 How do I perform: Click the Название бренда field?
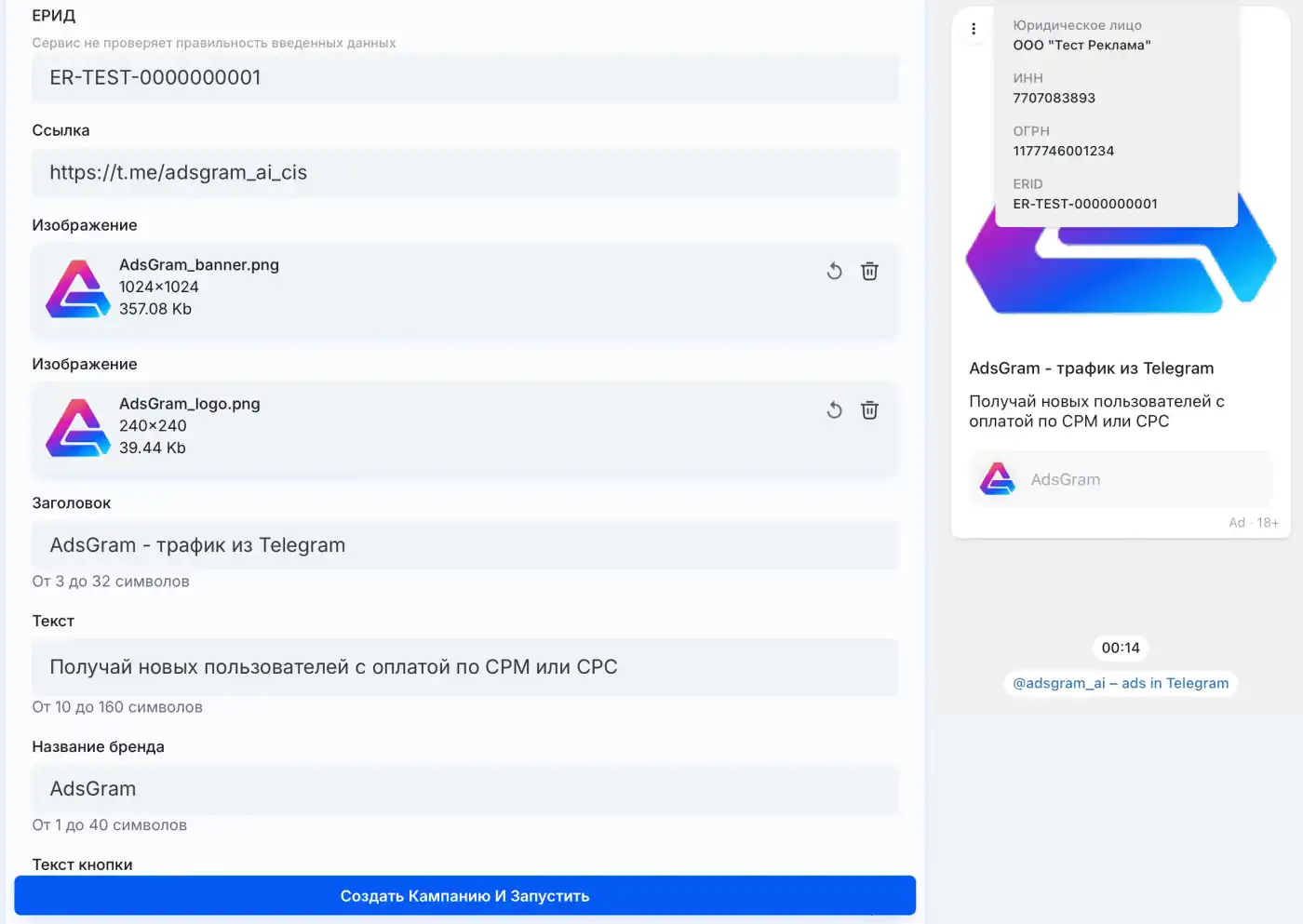465,789
